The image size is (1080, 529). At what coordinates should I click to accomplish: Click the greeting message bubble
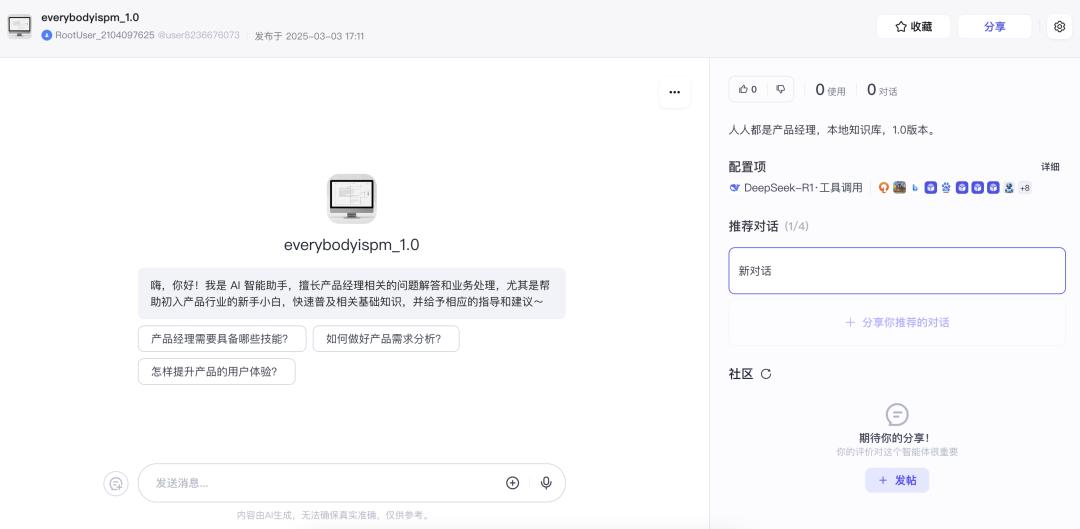tap(351, 293)
